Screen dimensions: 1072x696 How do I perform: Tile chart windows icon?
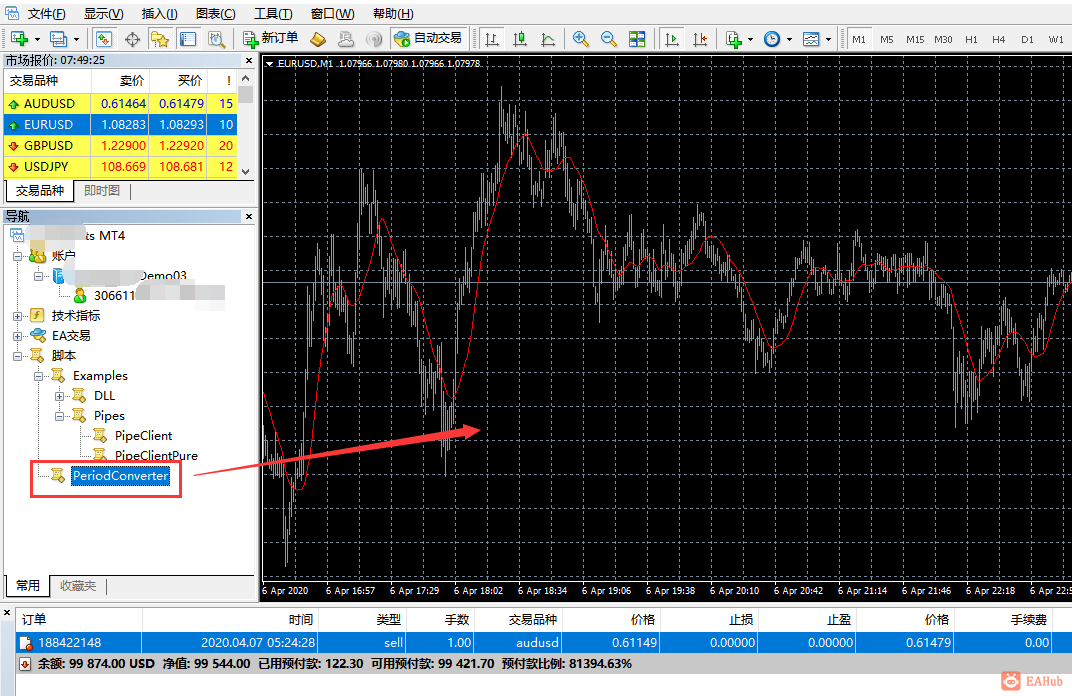637,39
